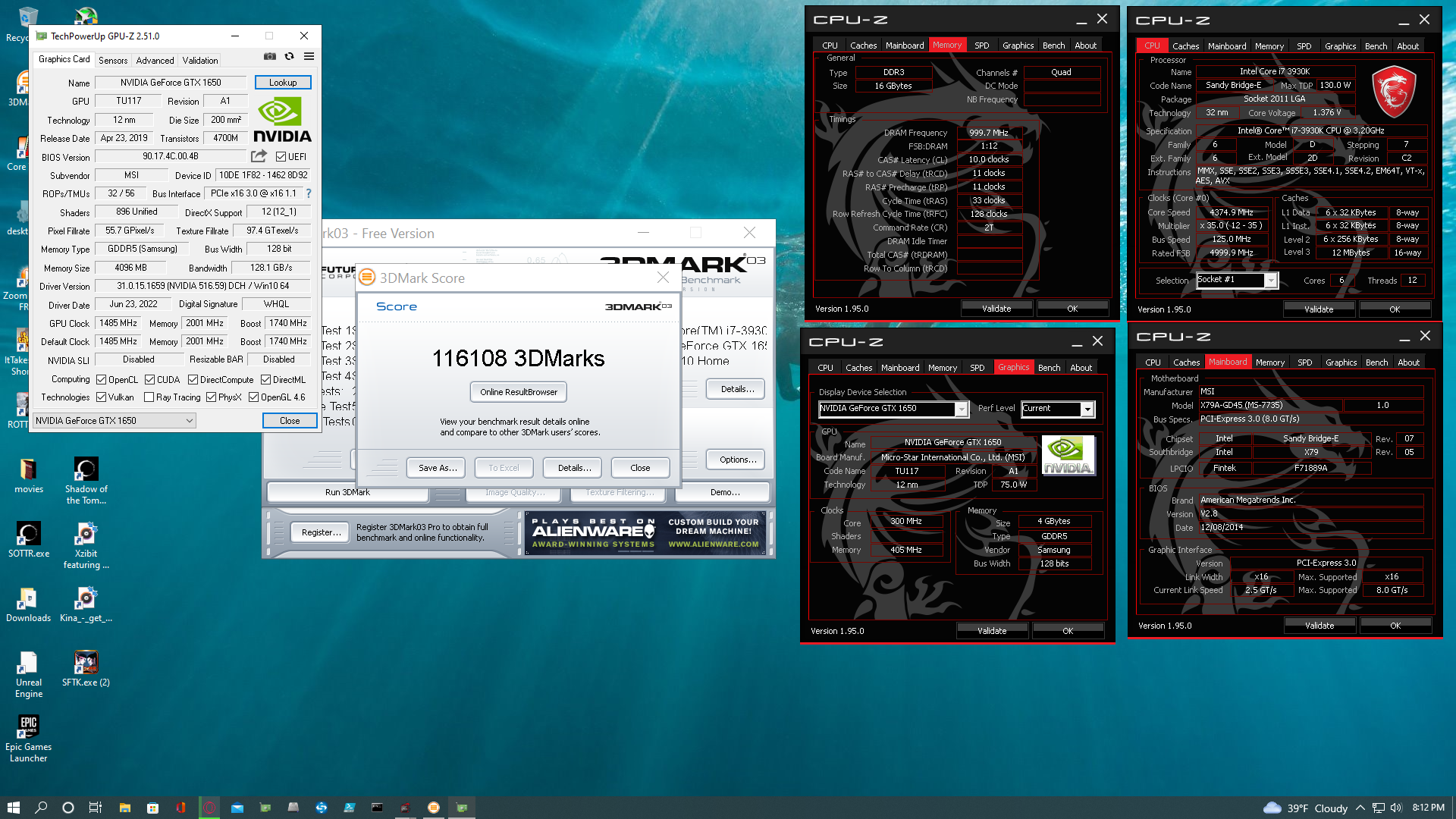
Task: Click bus interface question mark icon
Action: point(309,193)
